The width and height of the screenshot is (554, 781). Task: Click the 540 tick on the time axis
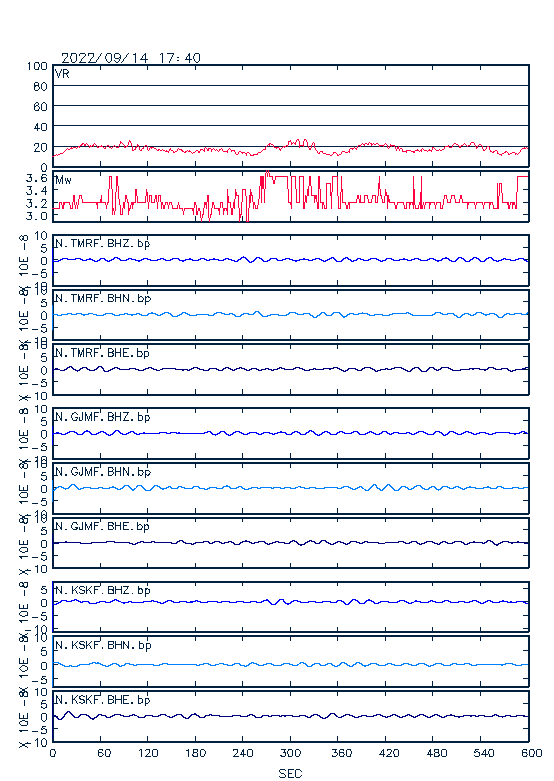coord(483,753)
